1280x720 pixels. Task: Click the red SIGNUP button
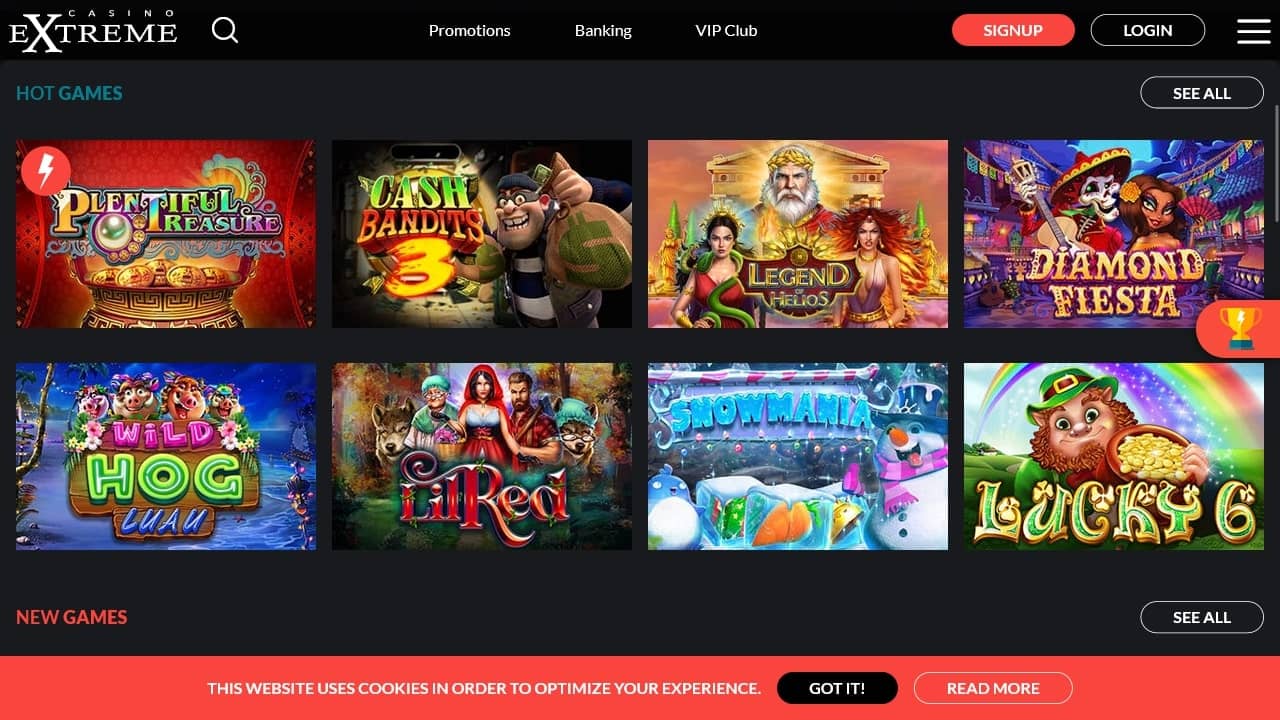tap(1013, 30)
